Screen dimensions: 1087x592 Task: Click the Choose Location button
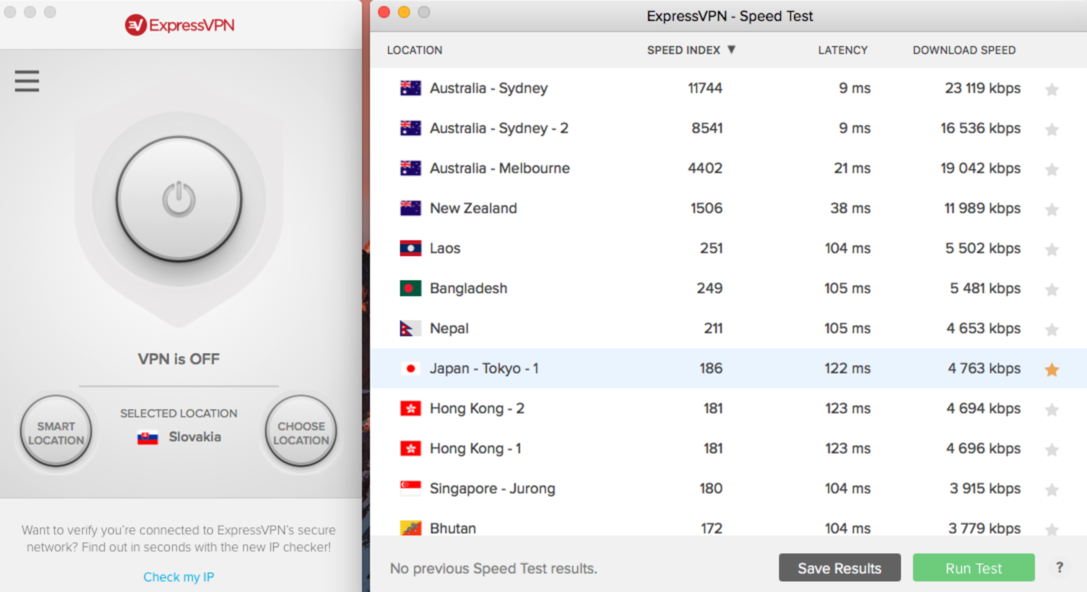click(301, 433)
